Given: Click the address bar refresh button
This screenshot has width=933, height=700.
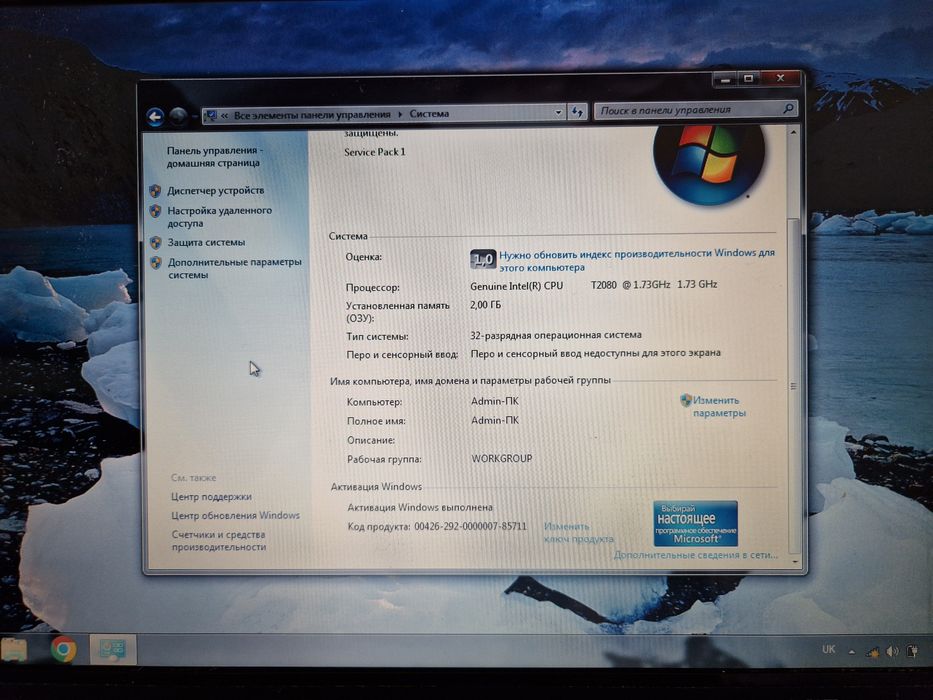Looking at the screenshot, I should 577,111.
